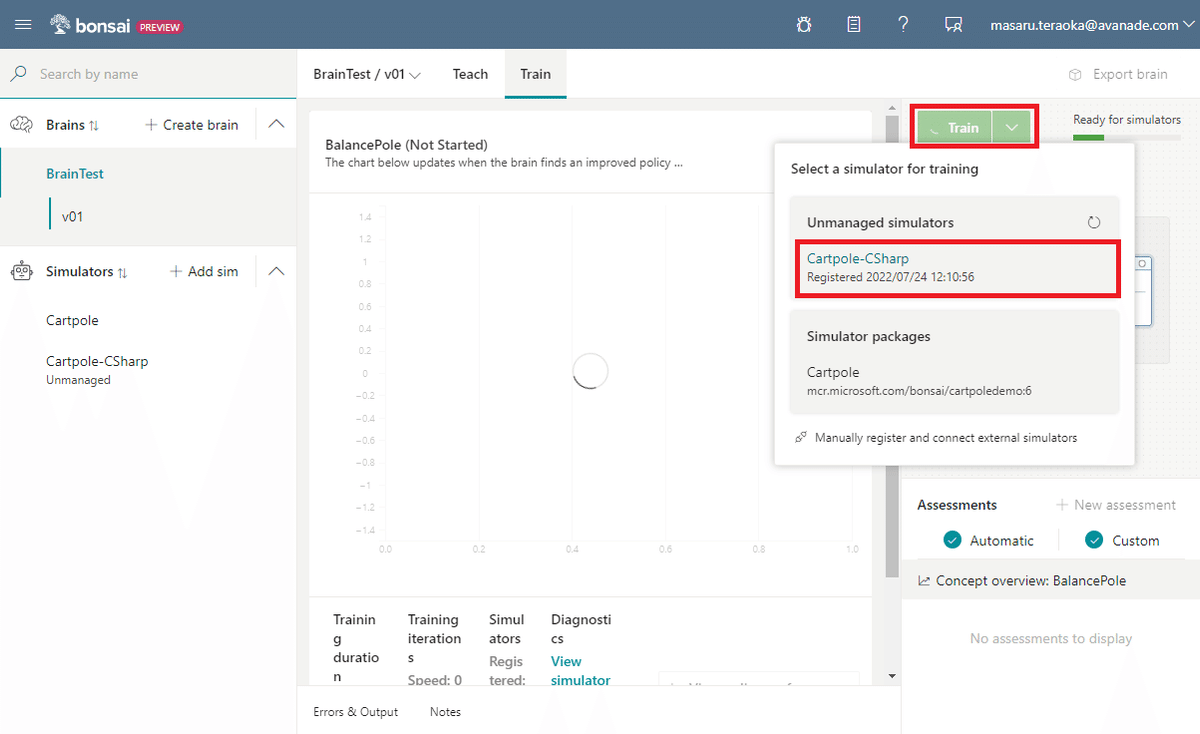Click Export brain
This screenshot has width=1200, height=734.
click(x=1117, y=74)
